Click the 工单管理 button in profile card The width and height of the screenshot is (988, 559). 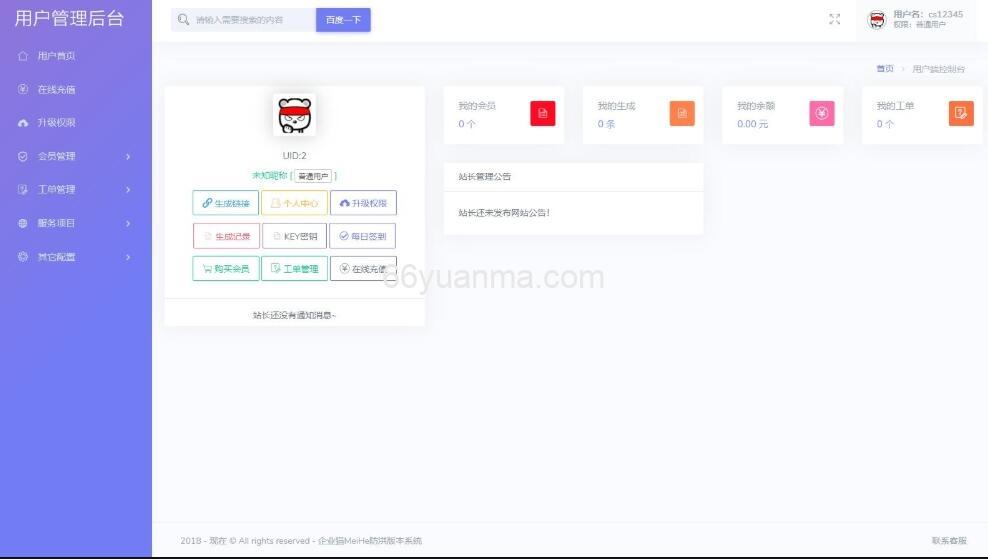point(294,268)
